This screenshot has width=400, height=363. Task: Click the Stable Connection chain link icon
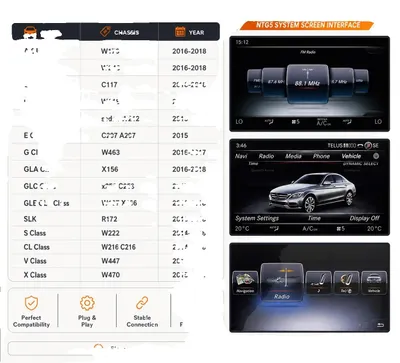(142, 303)
